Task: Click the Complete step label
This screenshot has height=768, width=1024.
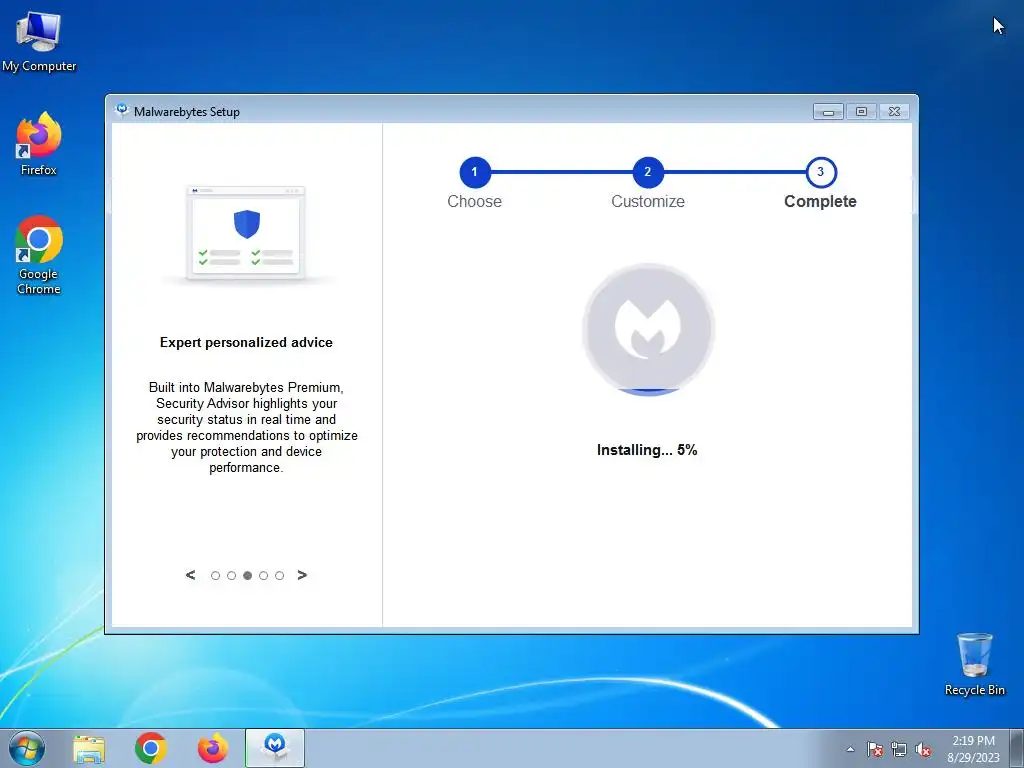Action: (x=820, y=201)
